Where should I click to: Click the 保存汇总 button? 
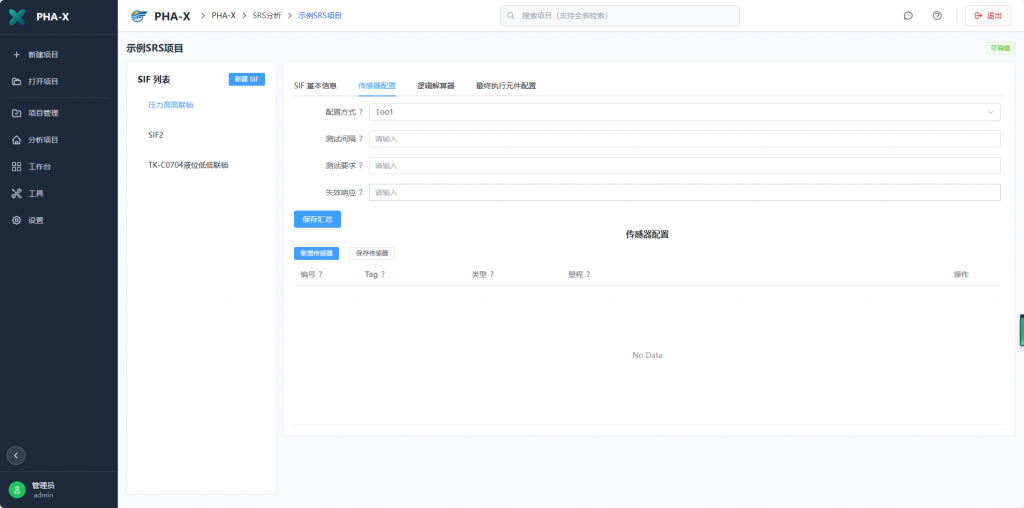point(317,218)
